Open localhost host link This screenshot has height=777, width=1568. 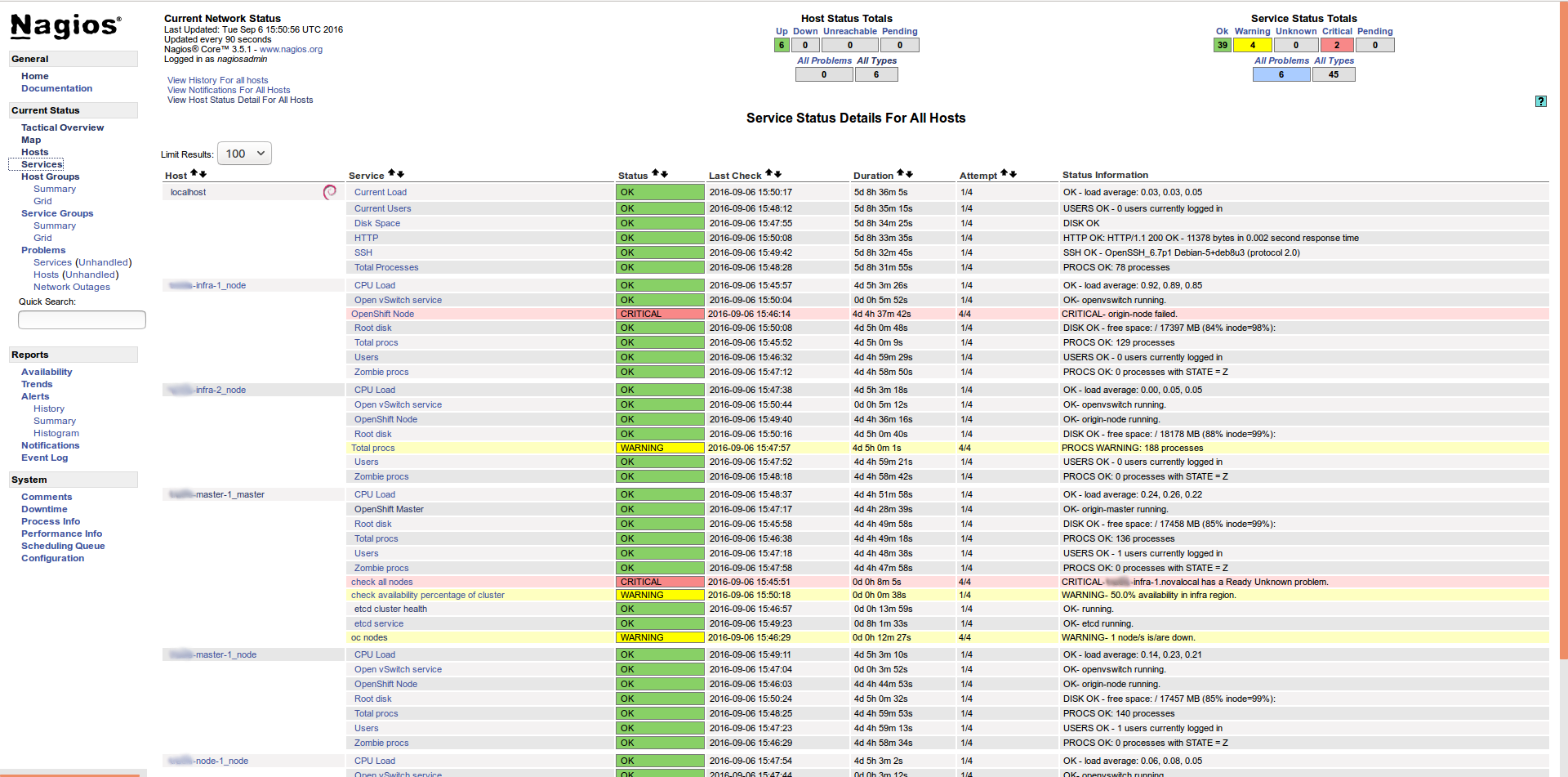point(188,192)
